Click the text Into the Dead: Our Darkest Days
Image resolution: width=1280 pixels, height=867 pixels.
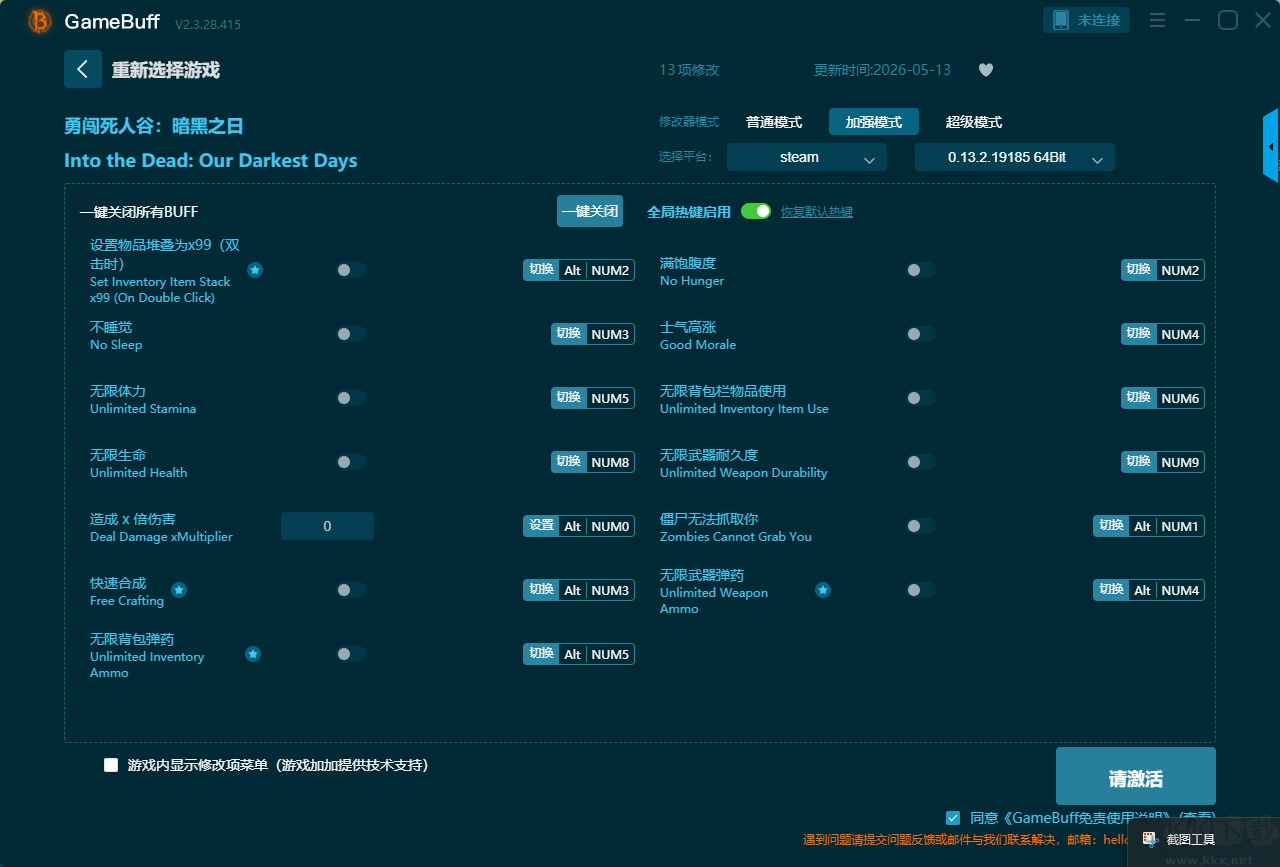tap(211, 160)
